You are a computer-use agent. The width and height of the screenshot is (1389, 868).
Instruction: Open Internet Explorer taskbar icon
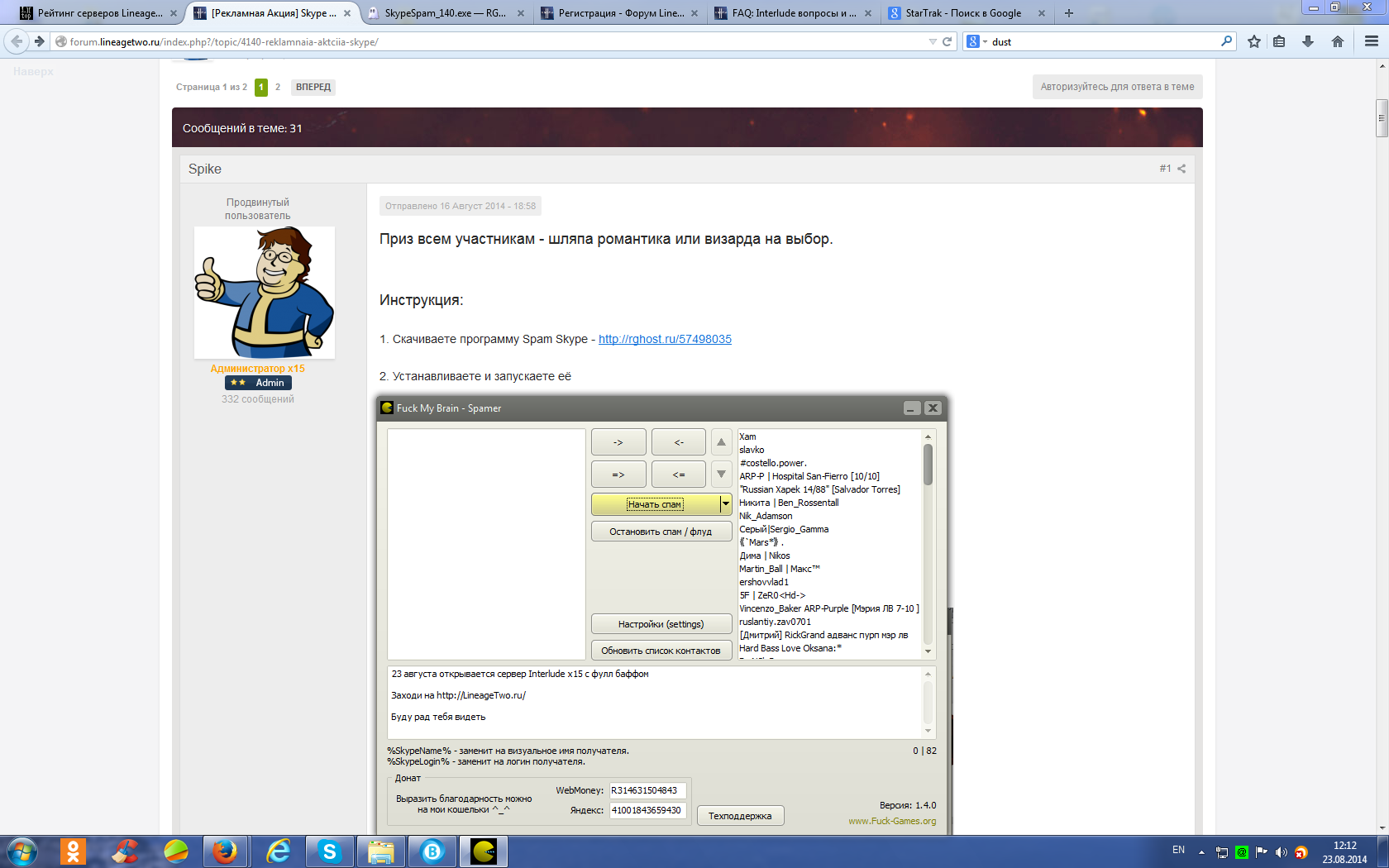click(278, 851)
